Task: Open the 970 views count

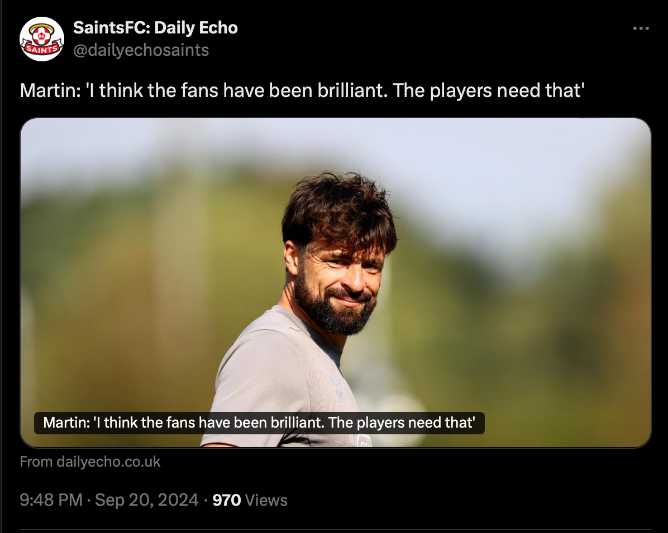Action: [227, 500]
